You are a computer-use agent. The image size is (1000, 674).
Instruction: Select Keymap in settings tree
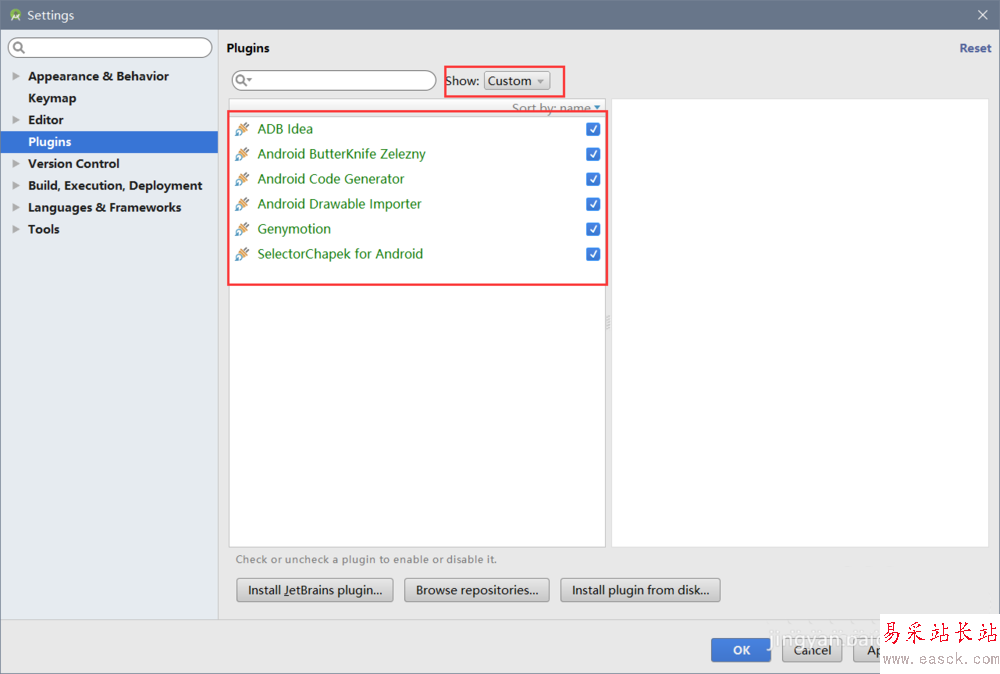coord(52,98)
